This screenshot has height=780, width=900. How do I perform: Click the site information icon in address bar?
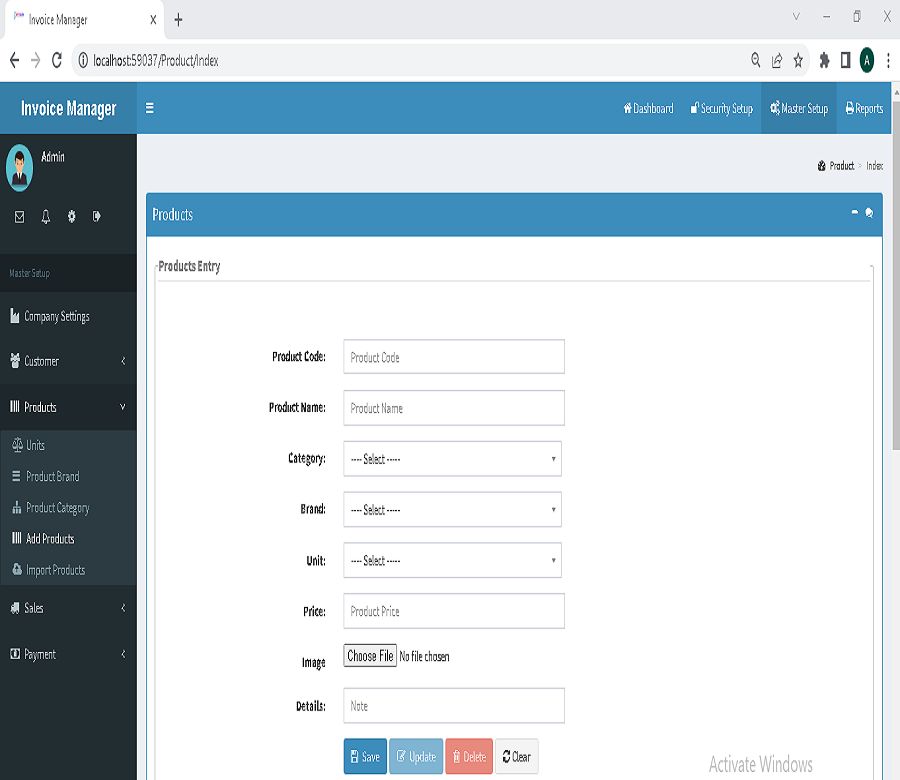83,60
